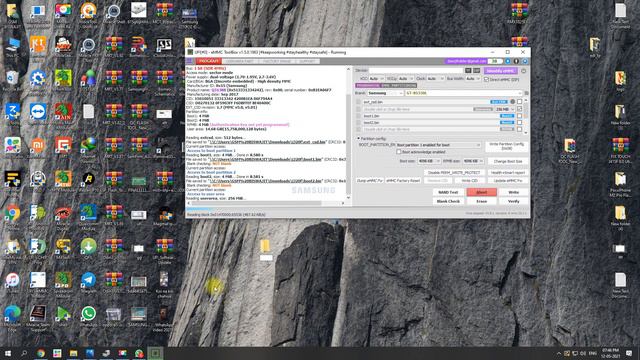Click the eMMC Factory Reset button
This screenshot has width=640, height=360.
(403, 180)
